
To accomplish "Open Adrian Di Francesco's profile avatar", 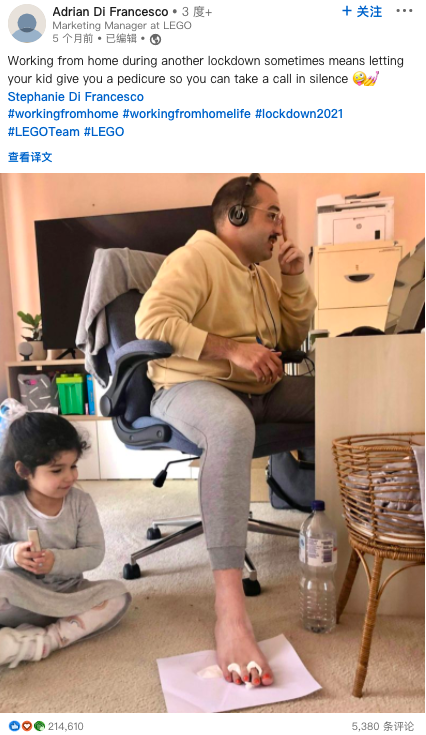I will click(x=27, y=23).
